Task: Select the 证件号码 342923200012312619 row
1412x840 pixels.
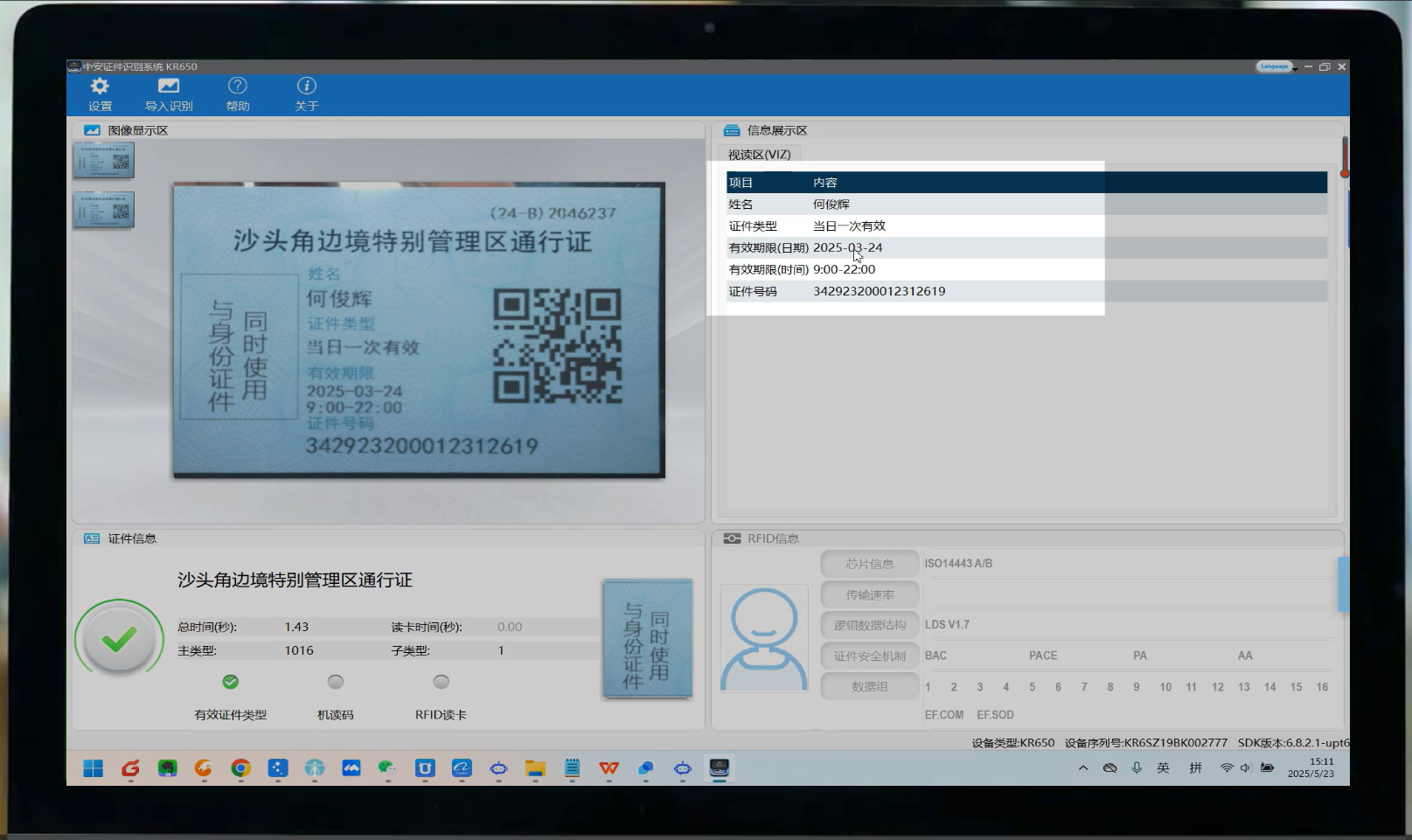Action: pos(1026,291)
